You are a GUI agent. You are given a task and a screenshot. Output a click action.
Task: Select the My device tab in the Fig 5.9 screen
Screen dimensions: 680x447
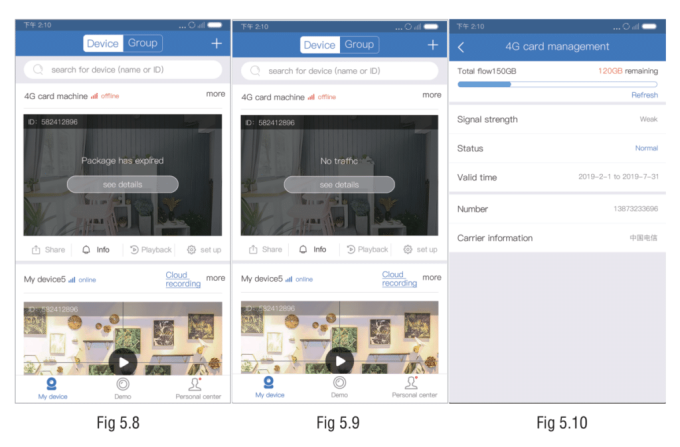268,387
